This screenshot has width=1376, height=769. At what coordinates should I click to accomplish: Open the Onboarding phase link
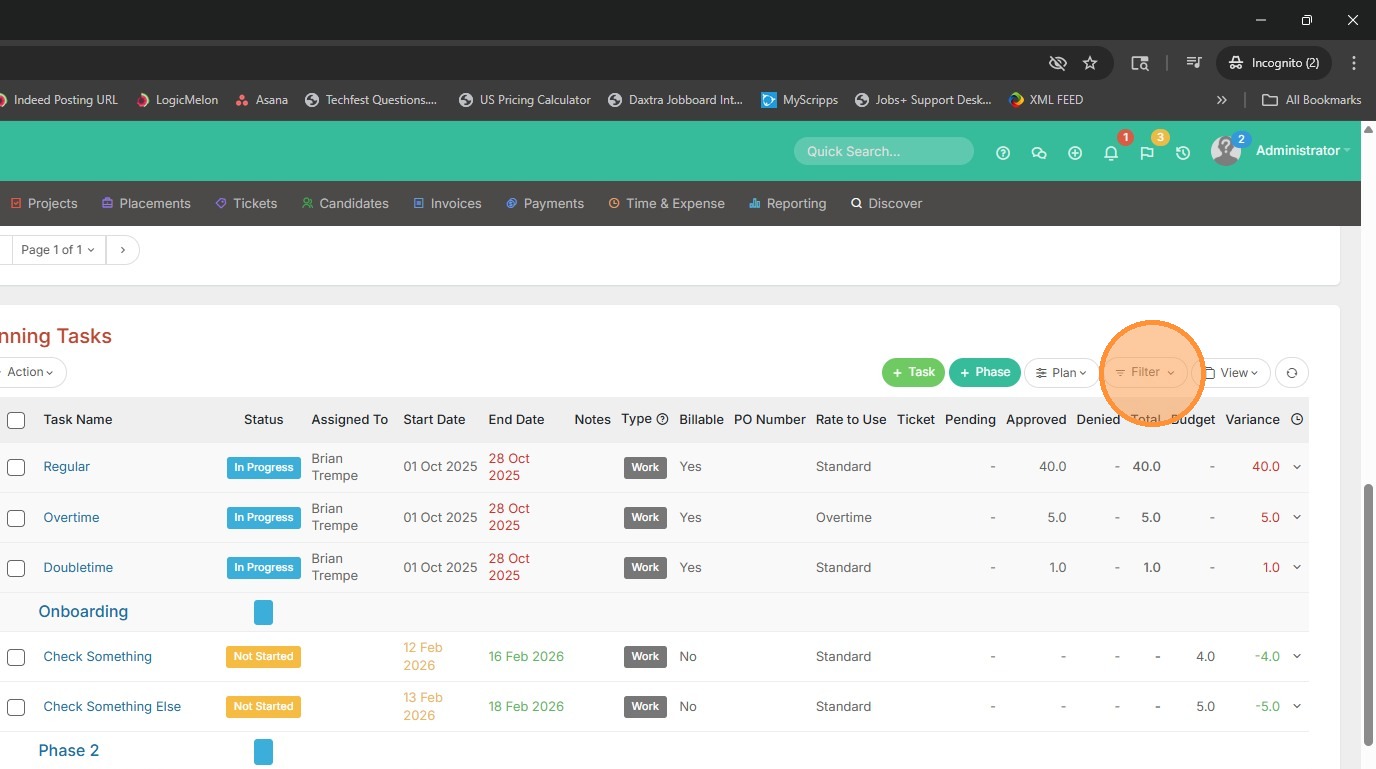point(83,612)
